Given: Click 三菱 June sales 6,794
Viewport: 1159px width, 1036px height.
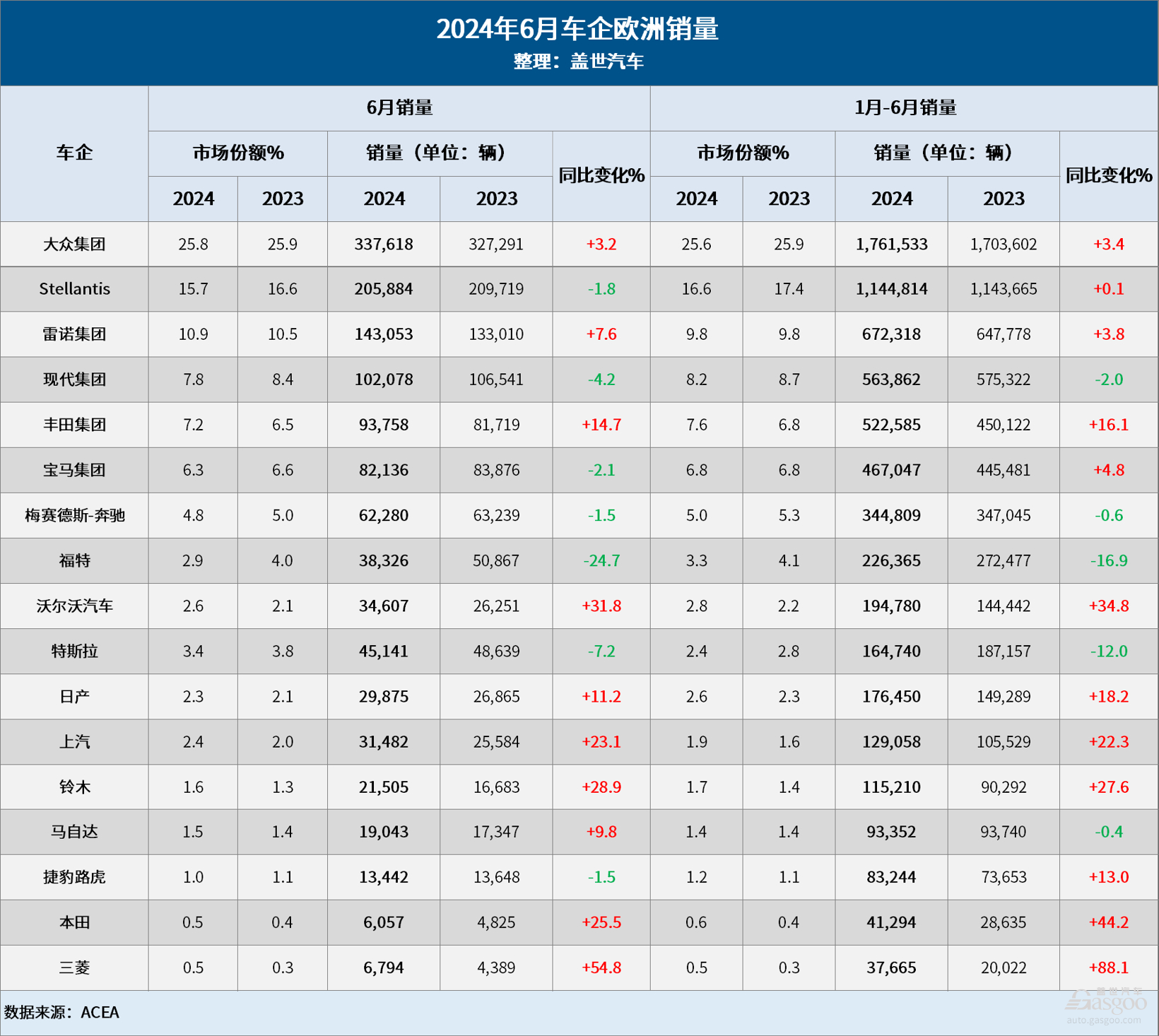Looking at the screenshot, I should coord(384,967).
